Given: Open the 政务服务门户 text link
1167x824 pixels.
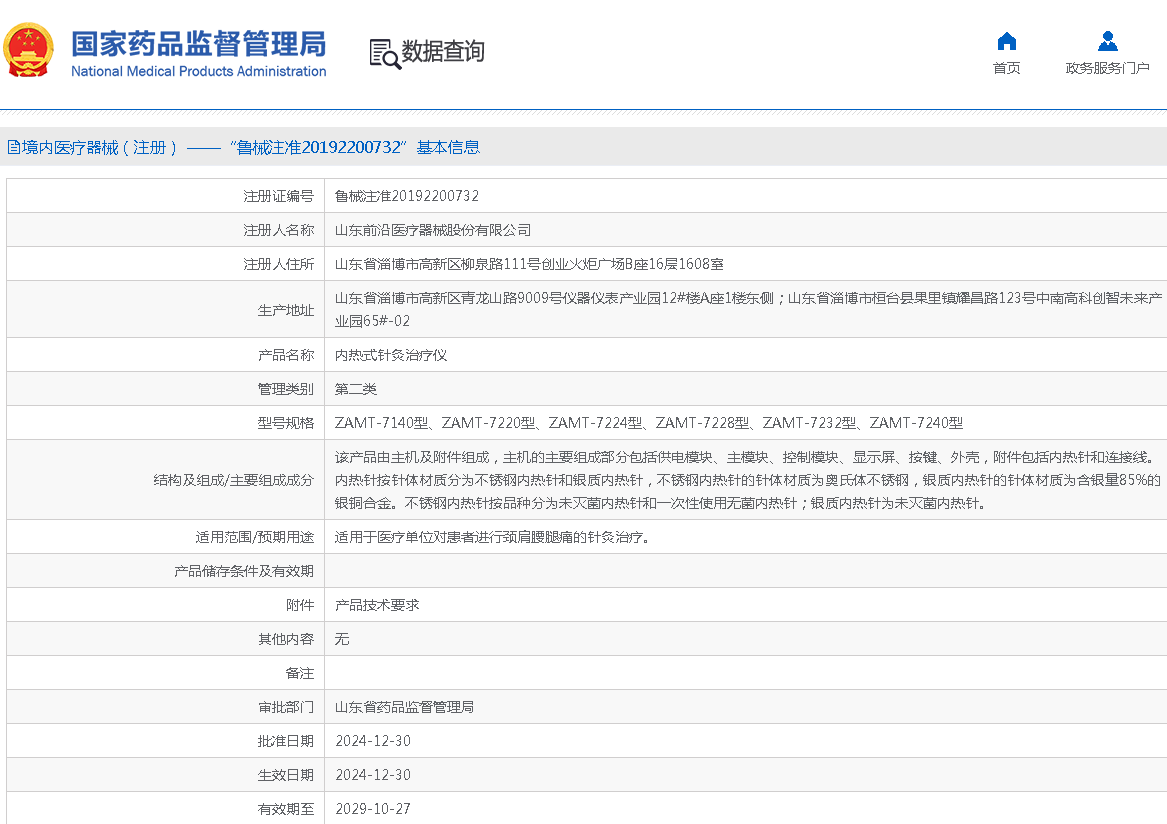Looking at the screenshot, I should pos(1107,68).
